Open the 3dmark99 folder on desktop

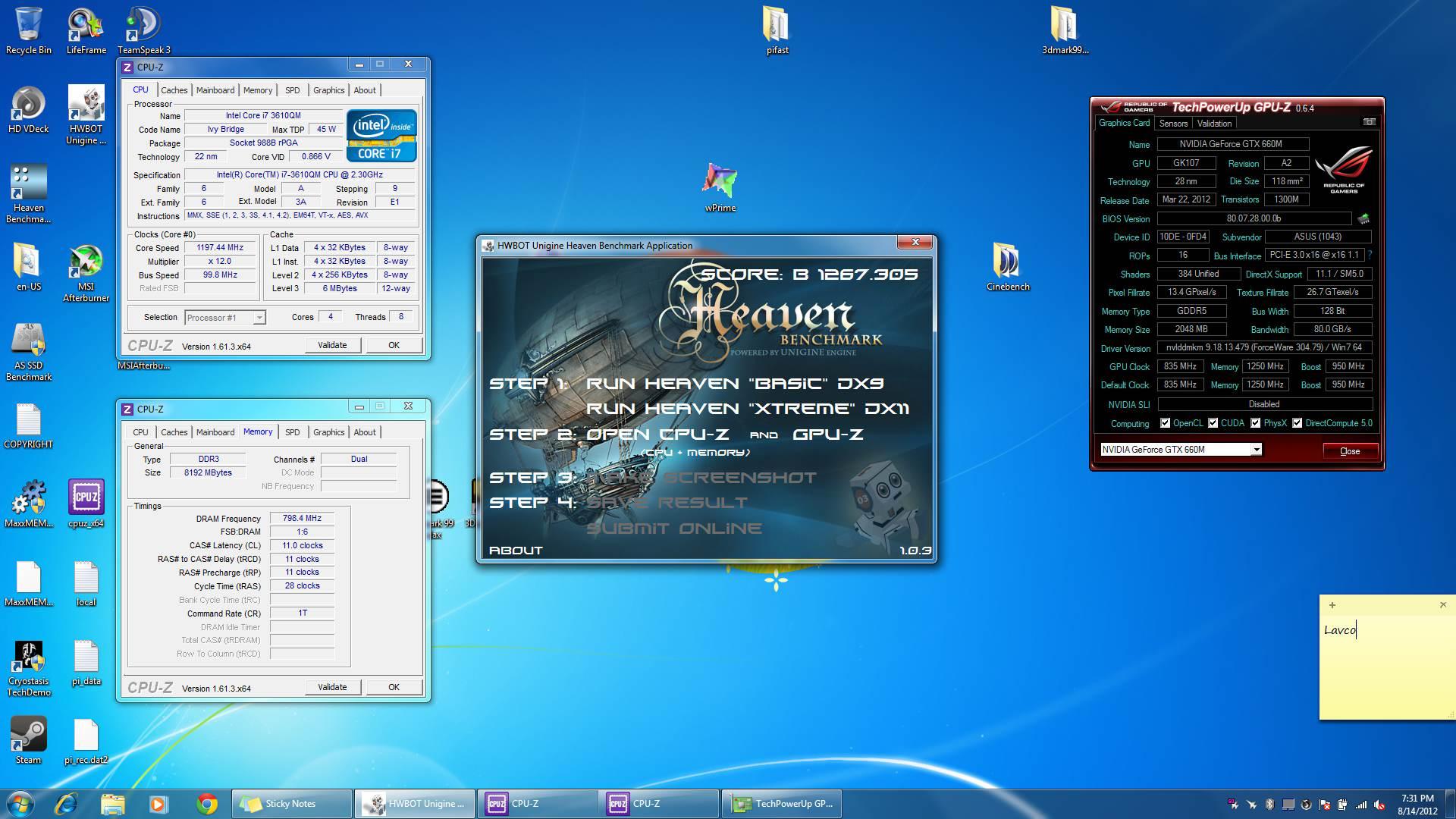pos(1065,30)
